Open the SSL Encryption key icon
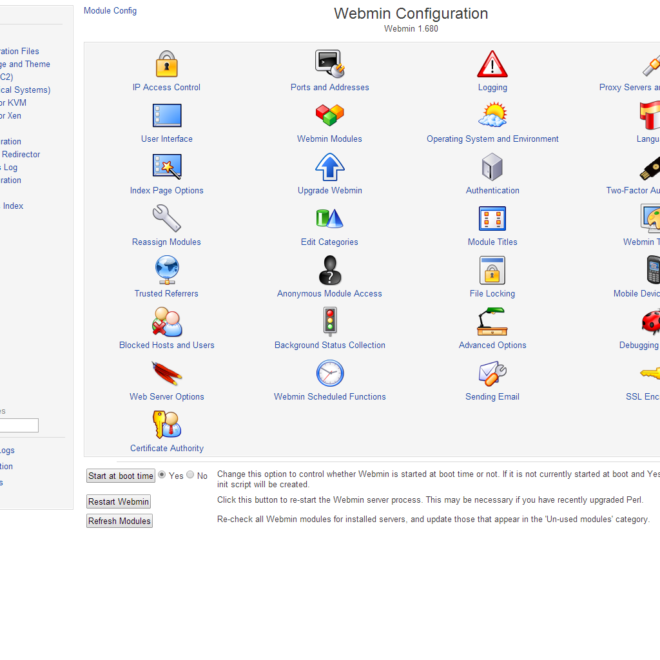Viewport: 660px width, 660px height. [650, 373]
